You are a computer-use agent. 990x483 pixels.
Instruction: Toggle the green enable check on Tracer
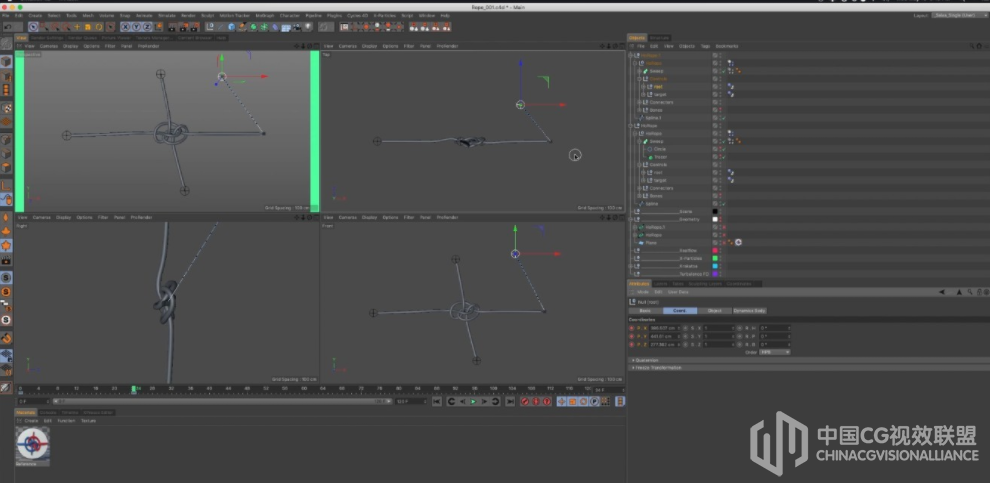[x=724, y=157]
